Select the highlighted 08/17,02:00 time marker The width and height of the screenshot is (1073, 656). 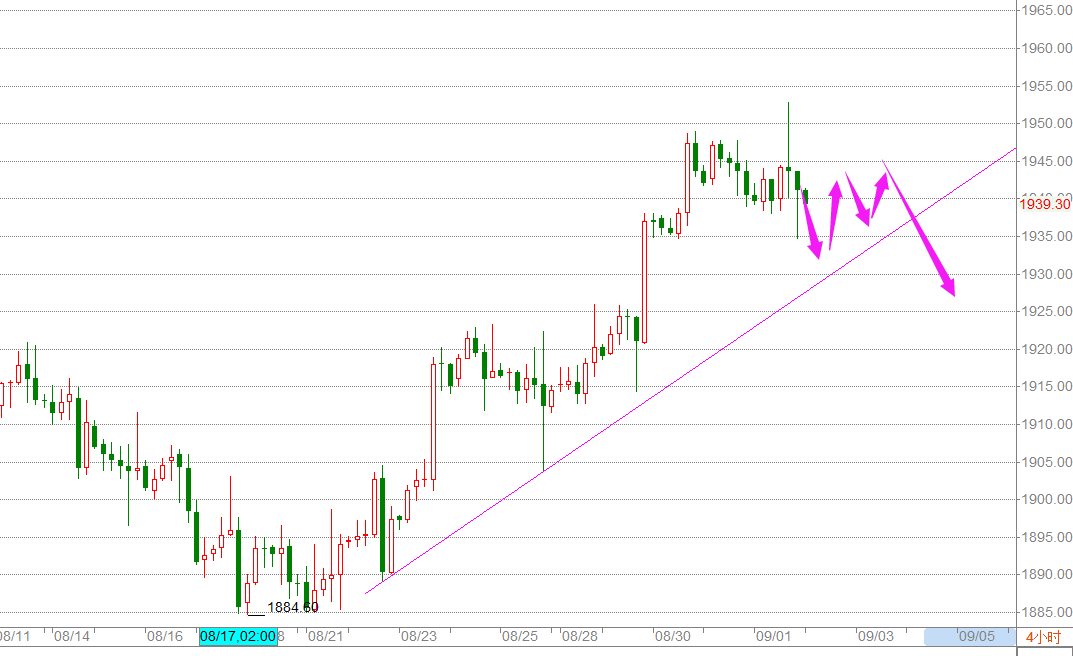238,636
